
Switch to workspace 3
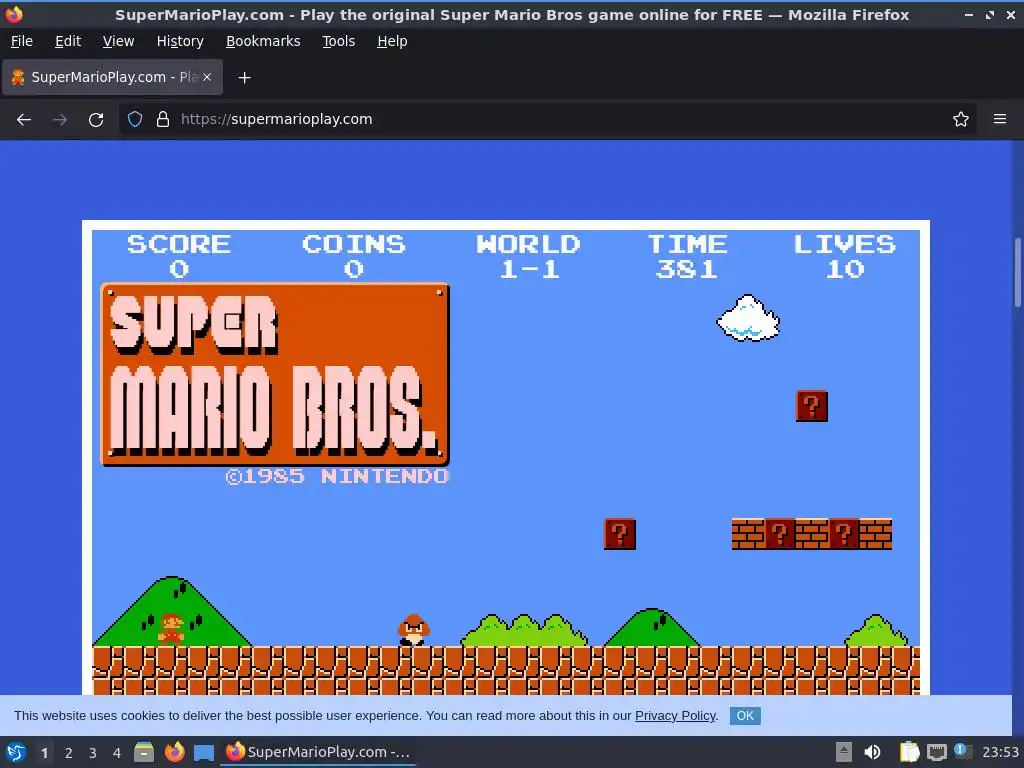pyautogui.click(x=93, y=753)
